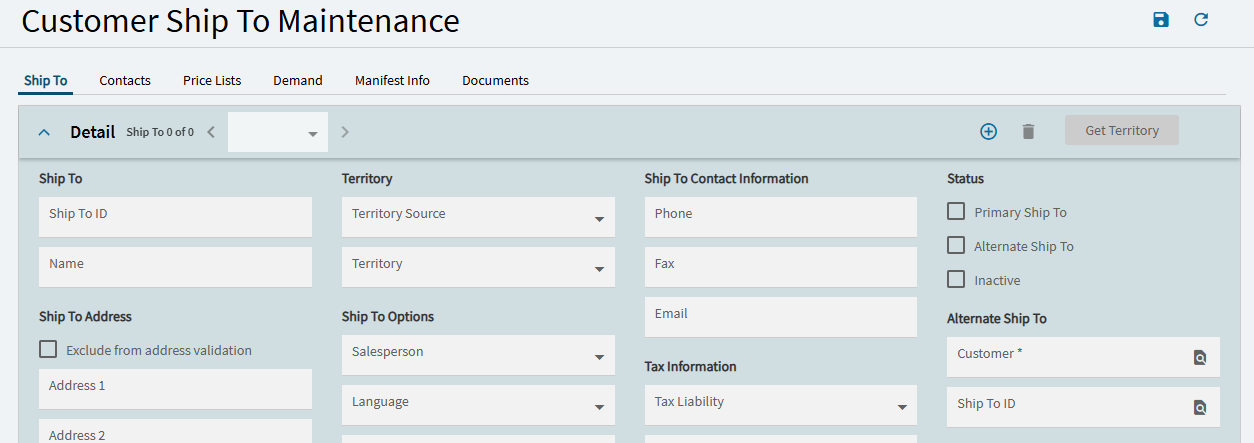Mark the ship to as Inactive

956,280
